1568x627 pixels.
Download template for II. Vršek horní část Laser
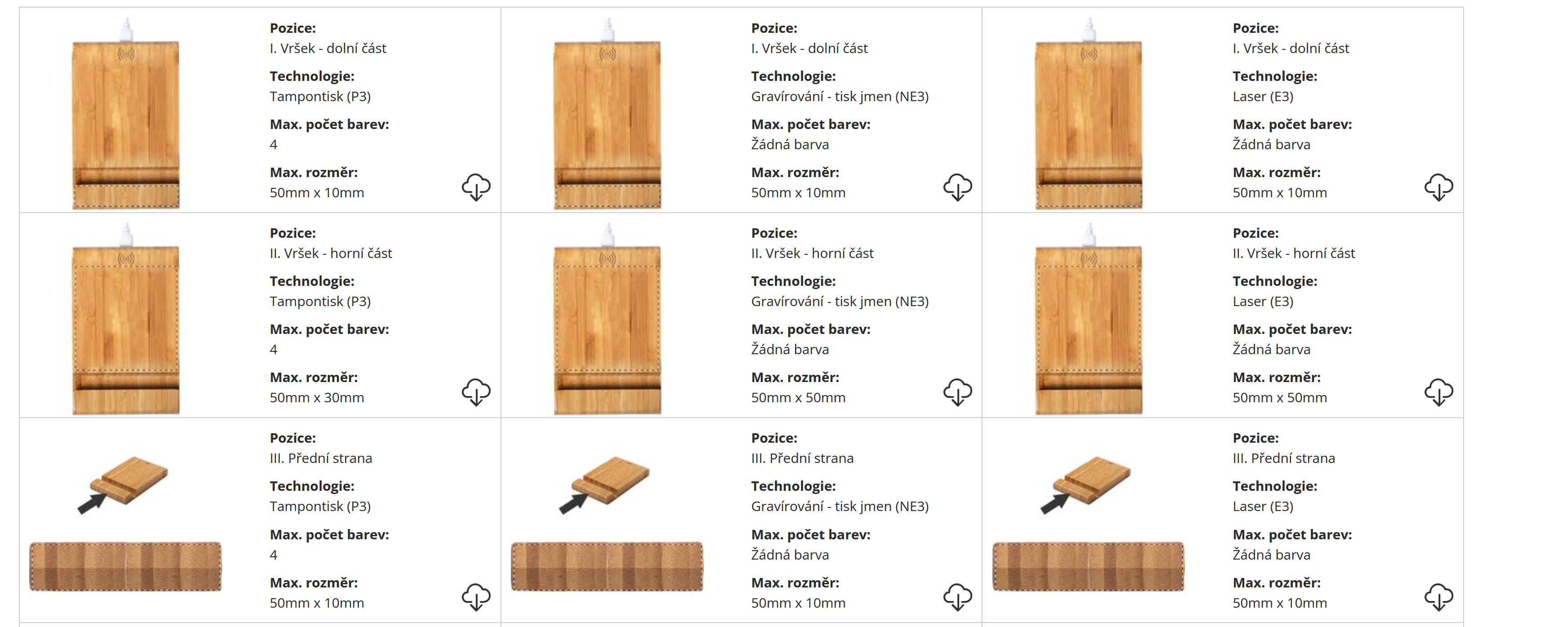click(x=1438, y=391)
